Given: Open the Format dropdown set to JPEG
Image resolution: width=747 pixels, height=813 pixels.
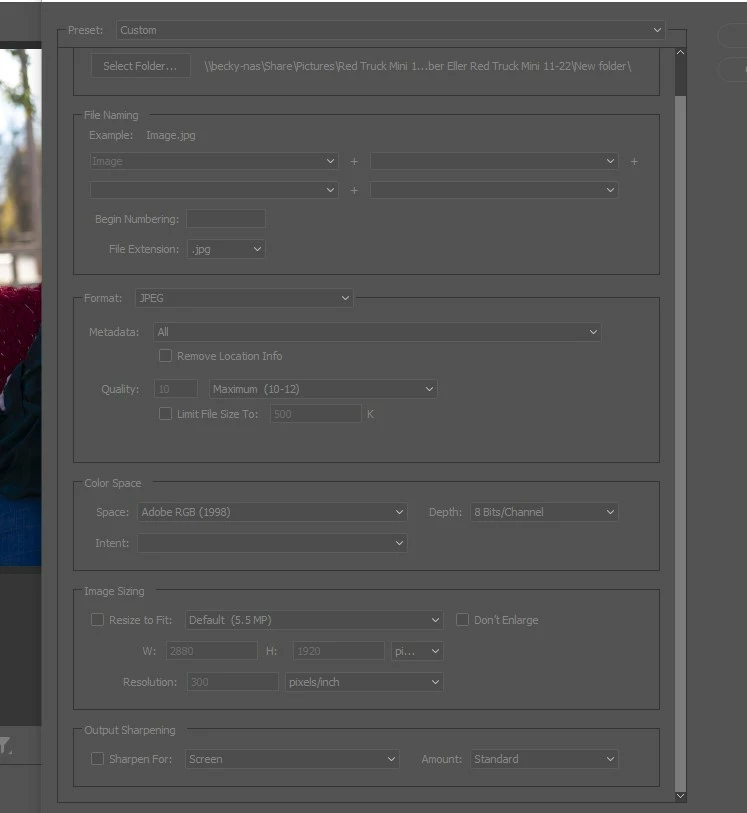Looking at the screenshot, I should 244,298.
